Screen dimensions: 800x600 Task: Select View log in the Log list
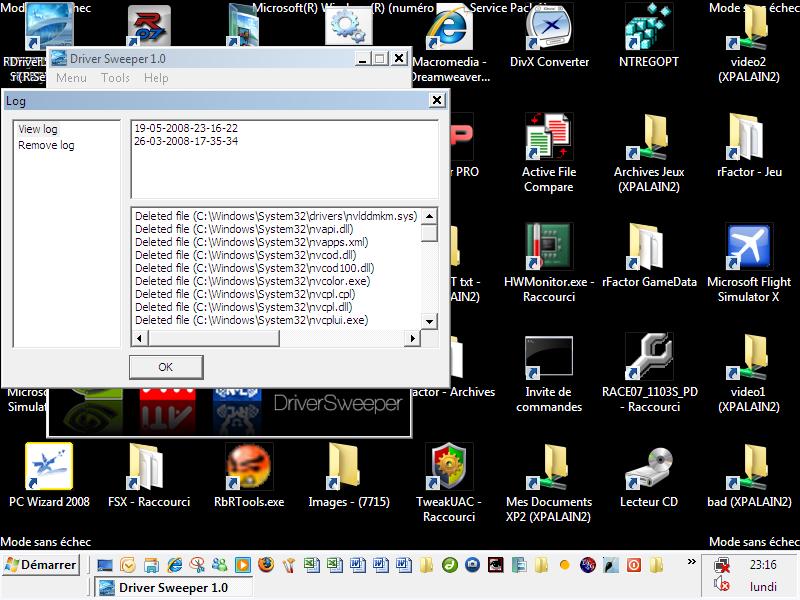38,129
